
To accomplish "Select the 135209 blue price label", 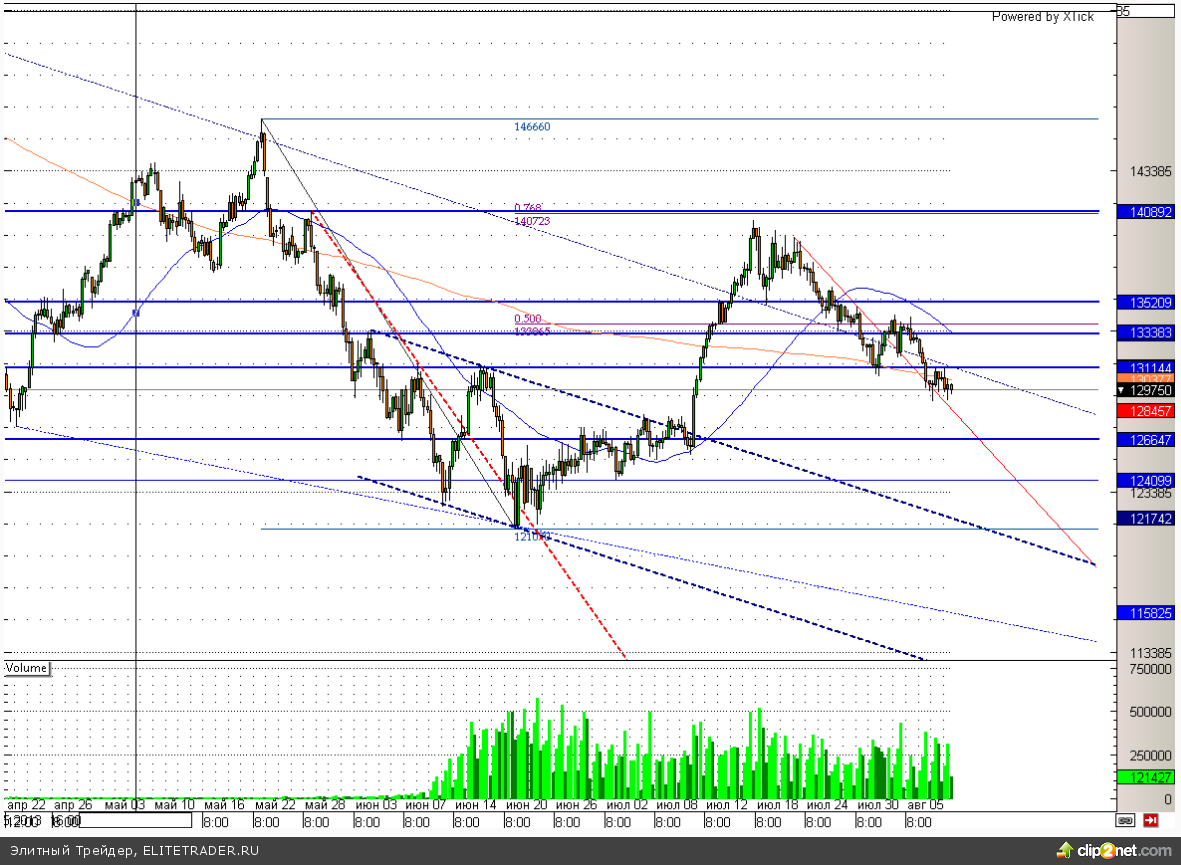I will tap(1145, 301).
